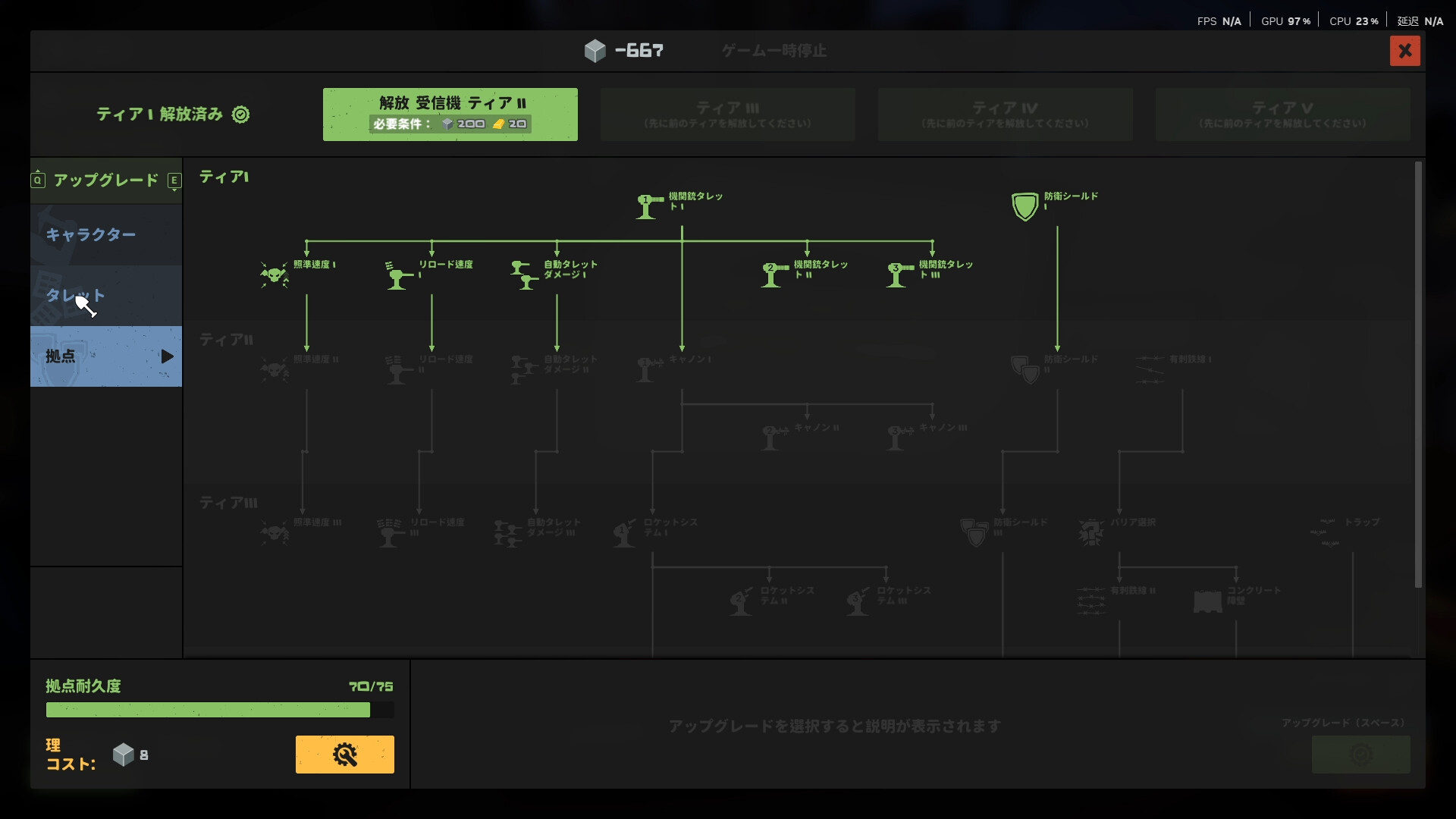This screenshot has width=1456, height=819.
Task: Select the 機関銃タレット III turret icon
Action: point(899,275)
